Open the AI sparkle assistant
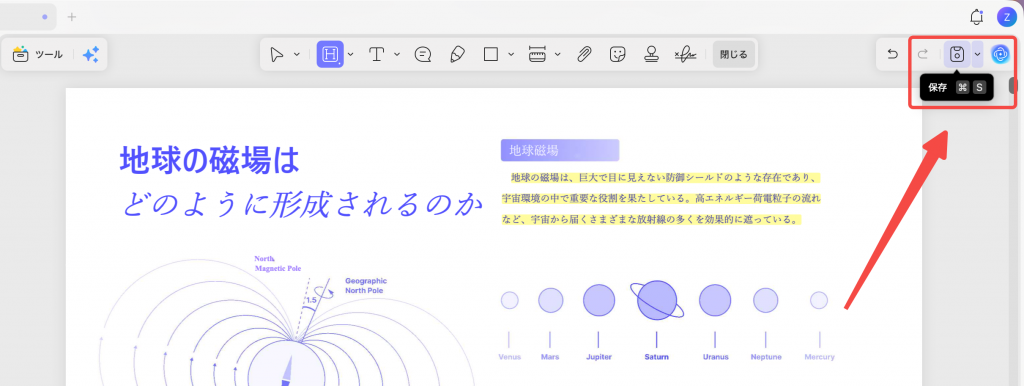The width and height of the screenshot is (1024, 386). (x=91, y=54)
